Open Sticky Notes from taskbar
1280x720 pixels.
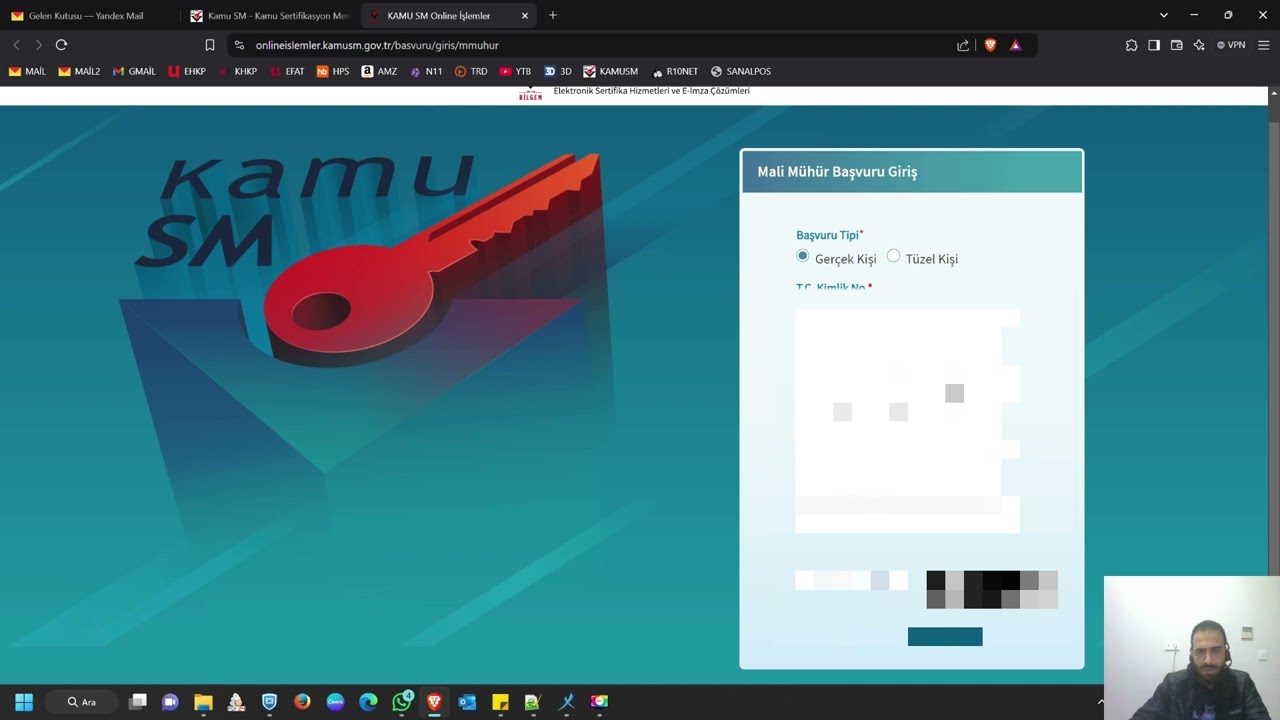pos(500,702)
